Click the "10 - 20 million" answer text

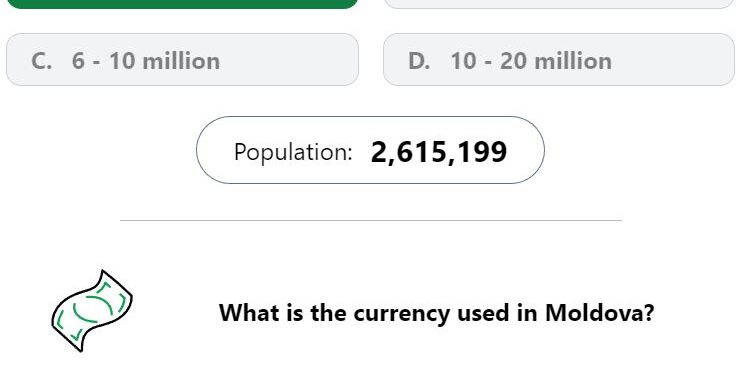[x=531, y=61]
